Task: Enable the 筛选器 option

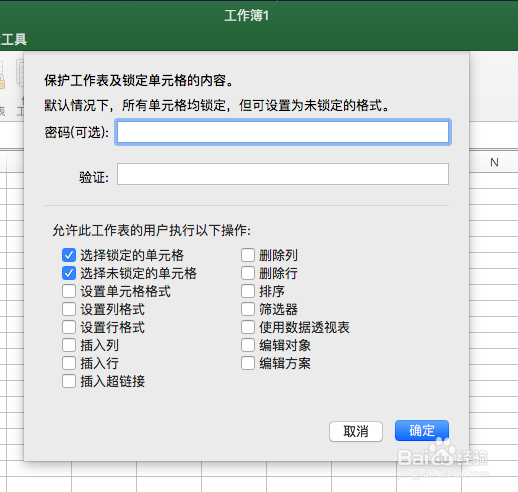Action: point(248,309)
